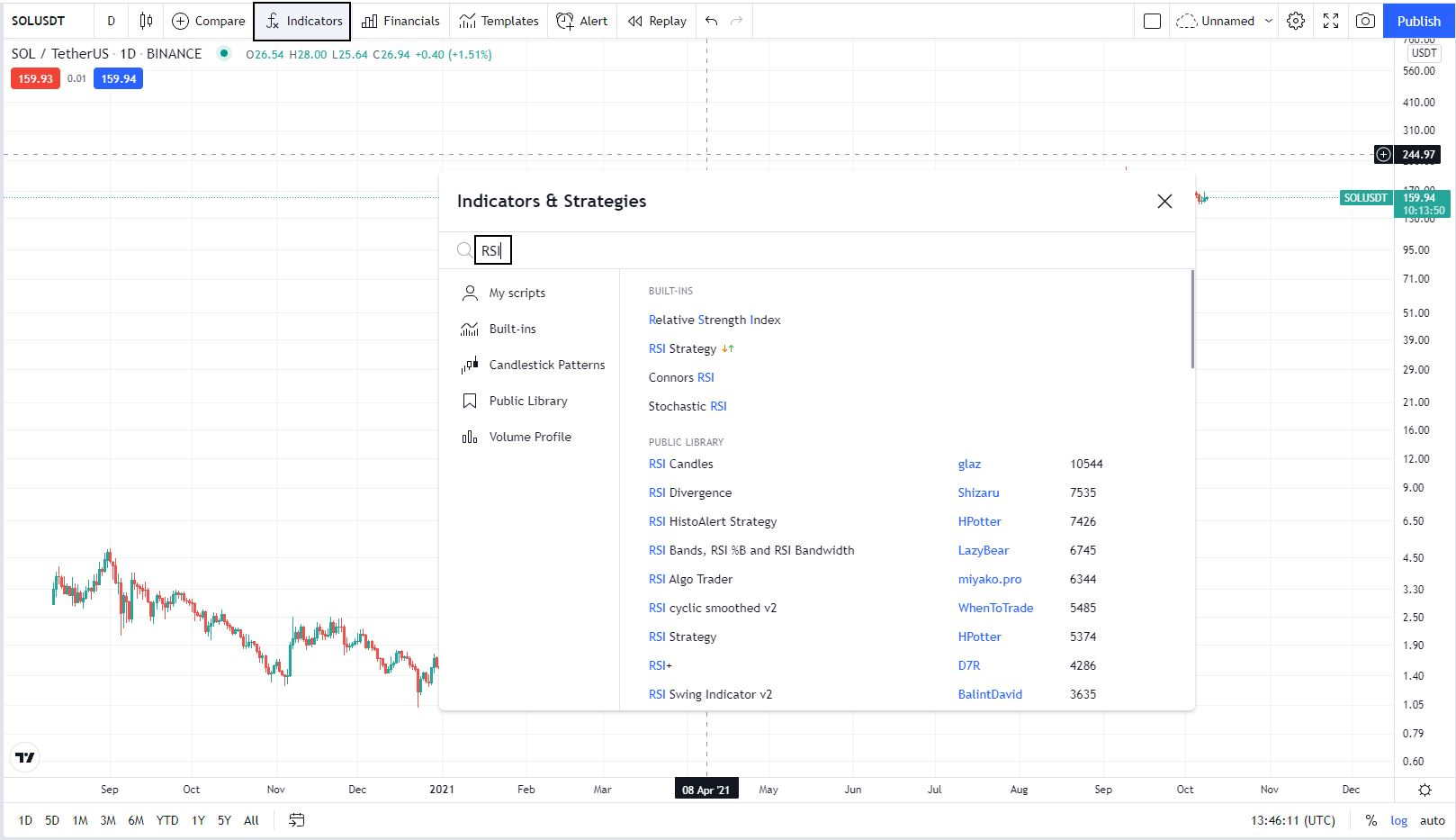Click the magnifier search icon in dialog
The height and width of the screenshot is (840, 1456).
coord(464,250)
